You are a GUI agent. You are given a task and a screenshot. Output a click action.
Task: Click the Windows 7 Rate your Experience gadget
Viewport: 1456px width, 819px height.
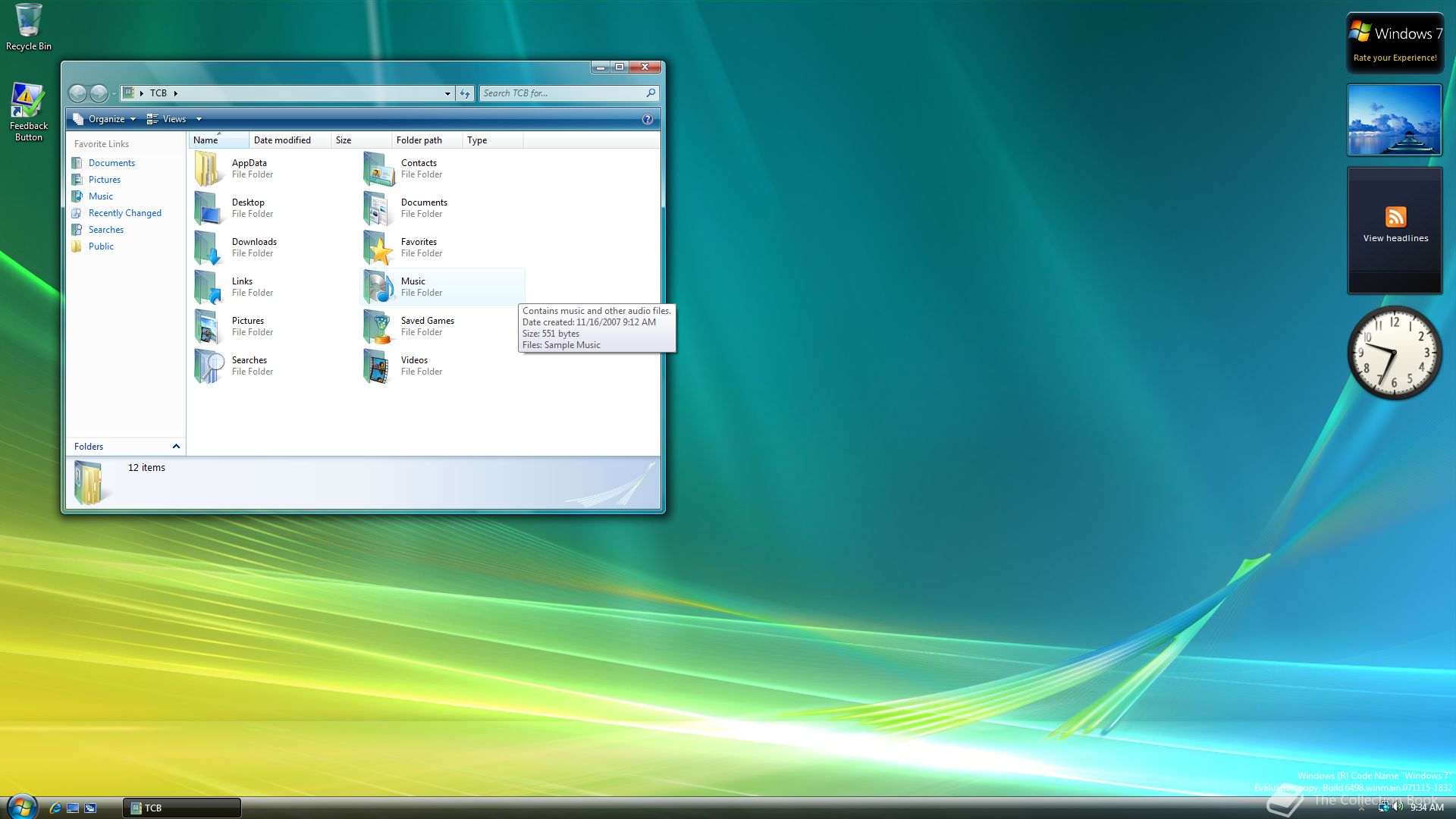tap(1395, 43)
